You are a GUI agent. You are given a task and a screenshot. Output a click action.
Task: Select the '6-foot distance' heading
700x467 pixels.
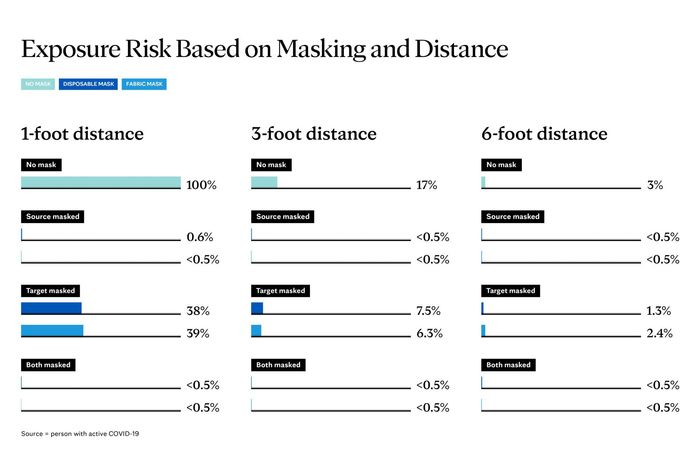[x=544, y=134]
